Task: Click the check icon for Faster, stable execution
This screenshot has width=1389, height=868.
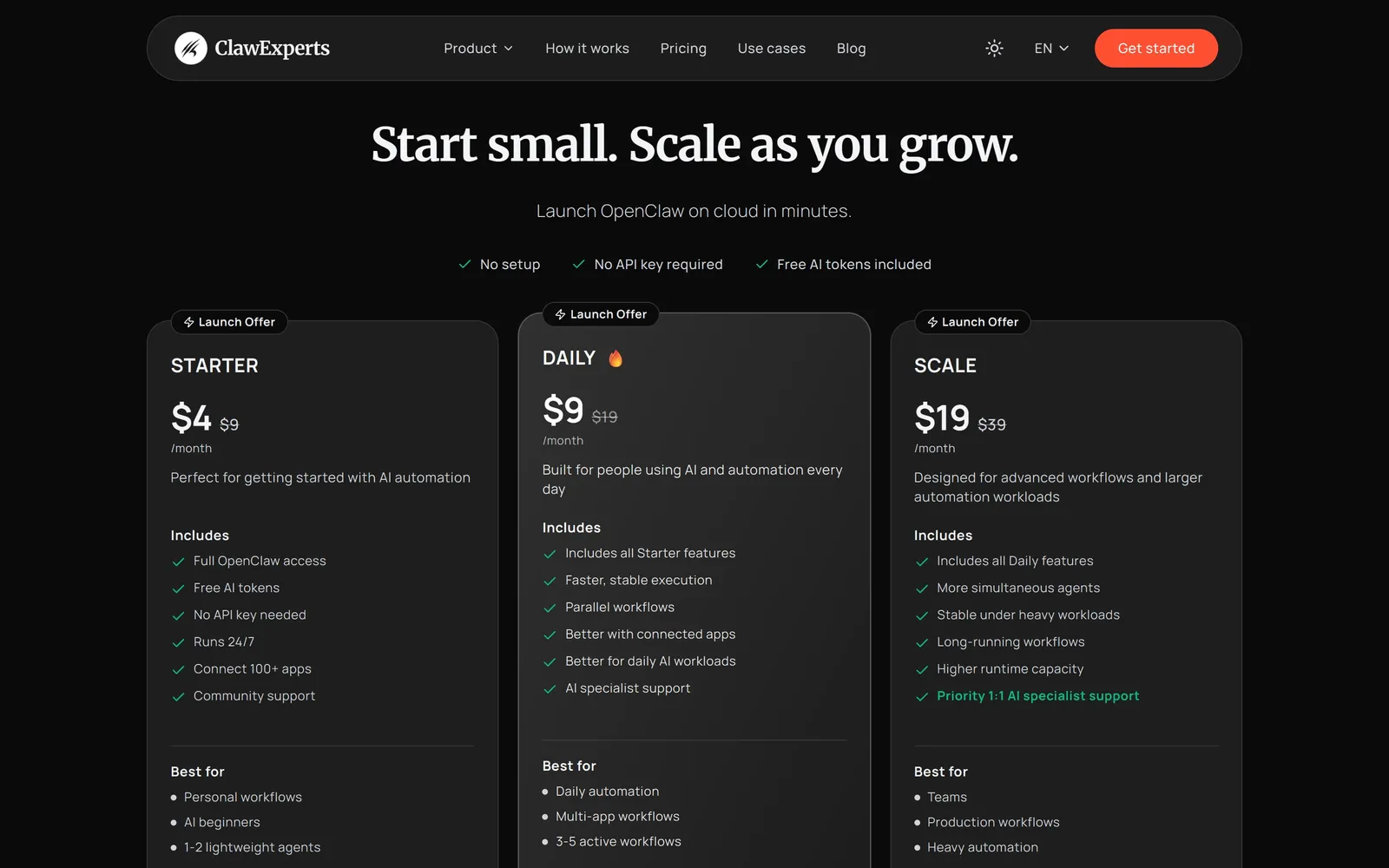Action: click(550, 581)
